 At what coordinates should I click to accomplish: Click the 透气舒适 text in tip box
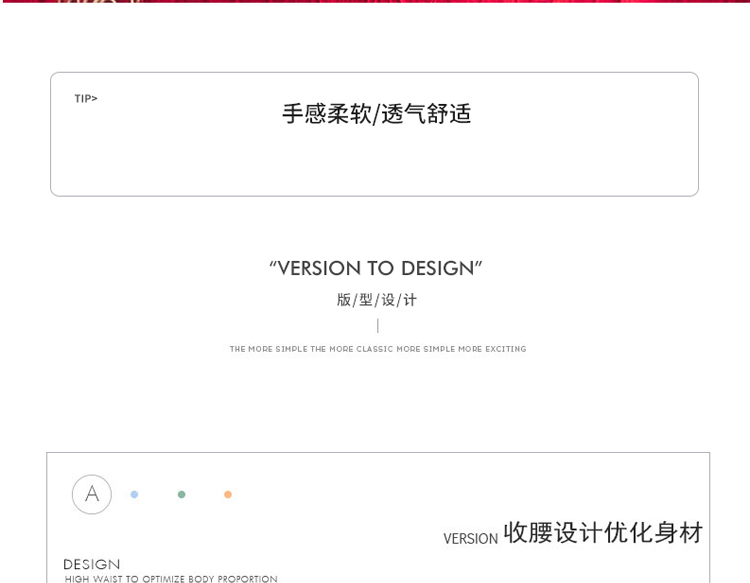click(x=426, y=114)
